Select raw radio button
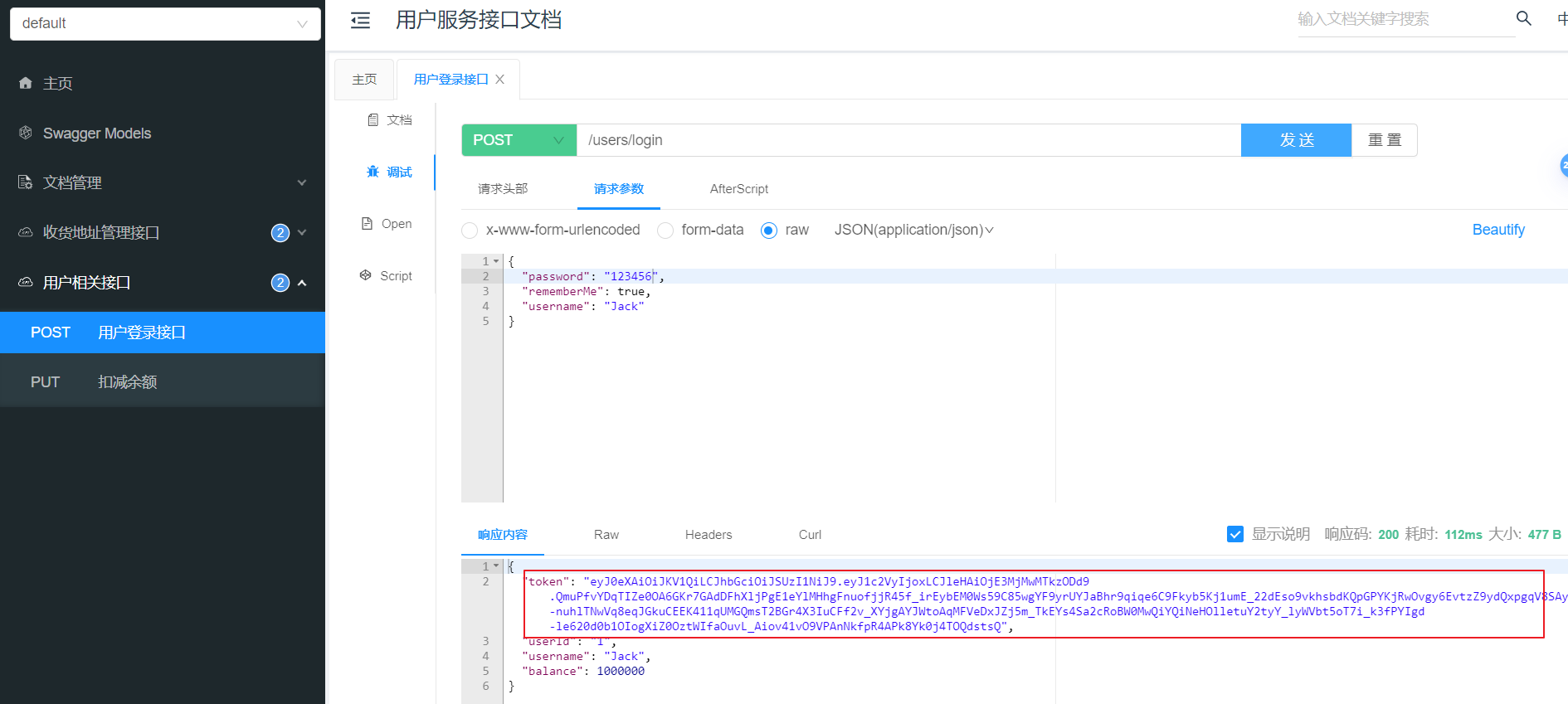 (x=769, y=231)
